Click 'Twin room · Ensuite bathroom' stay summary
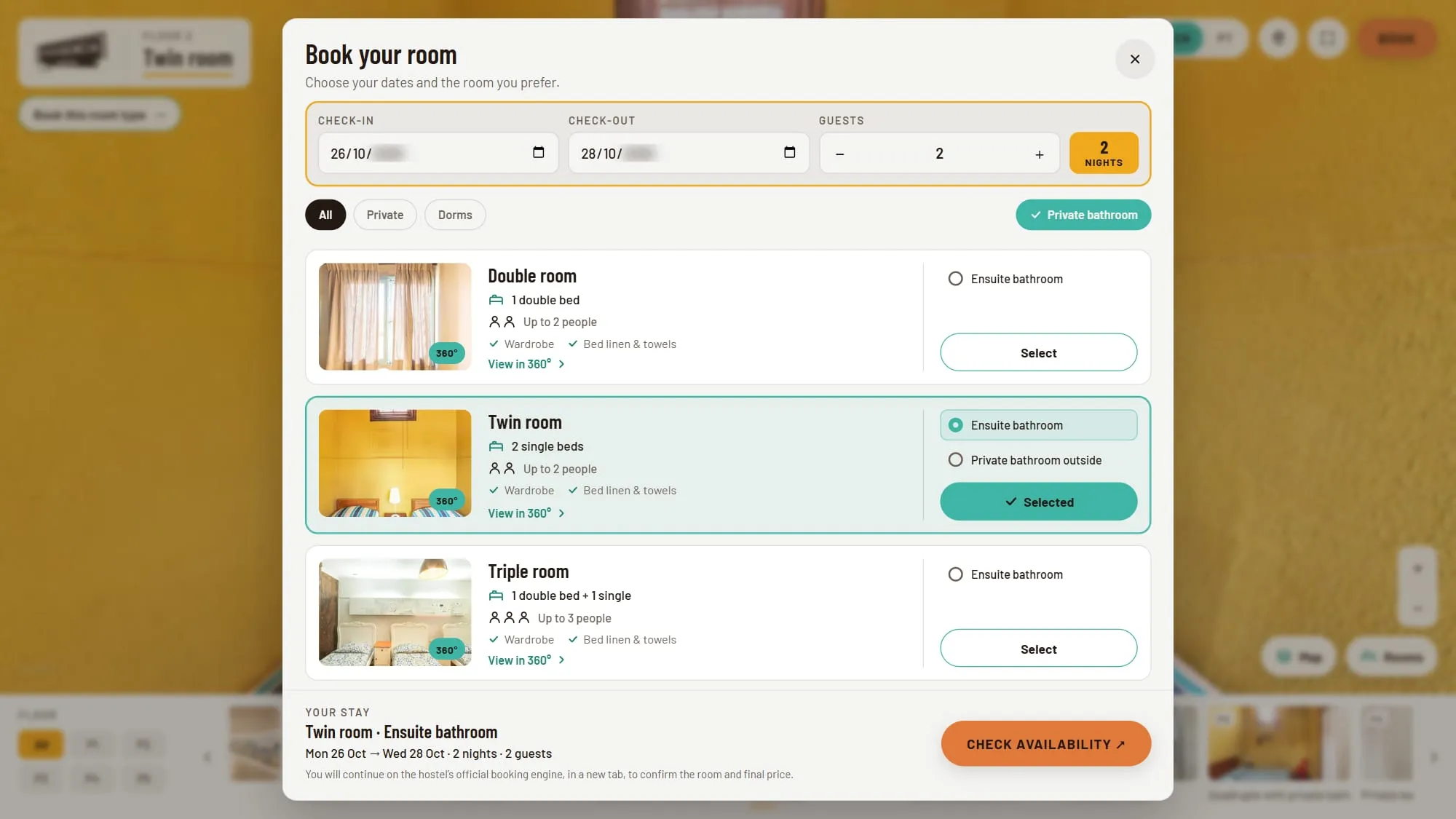The height and width of the screenshot is (819, 1456). pos(401,732)
